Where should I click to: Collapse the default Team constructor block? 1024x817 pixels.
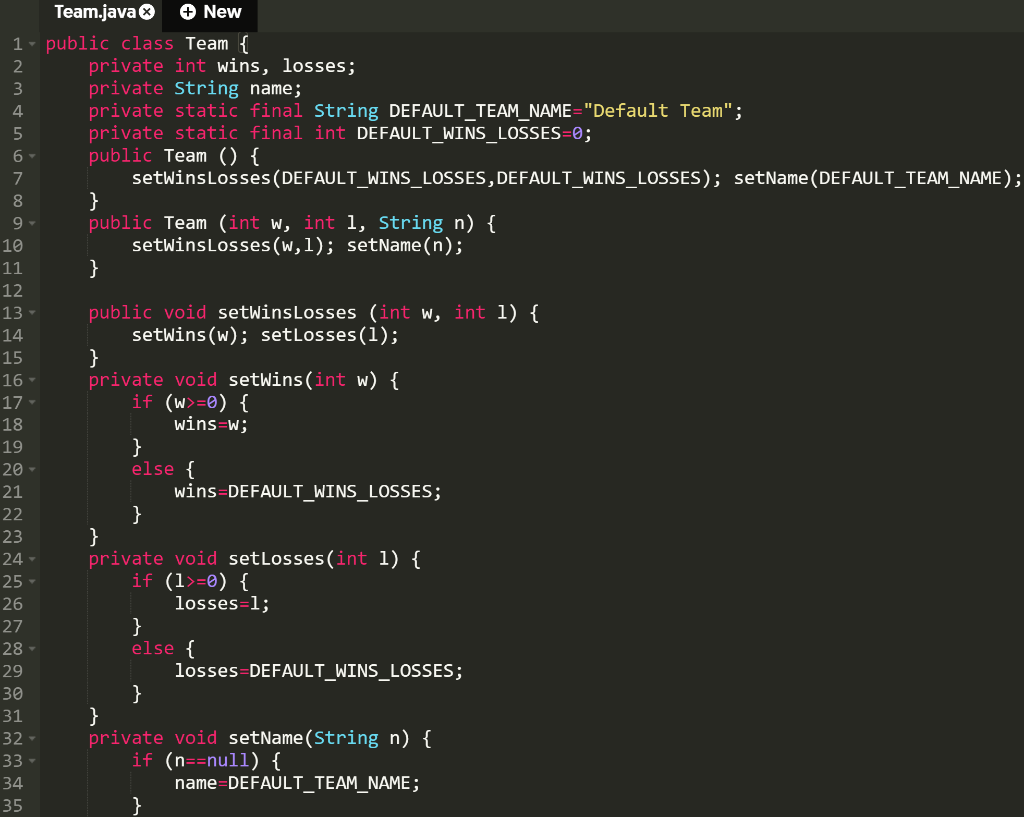[32, 155]
